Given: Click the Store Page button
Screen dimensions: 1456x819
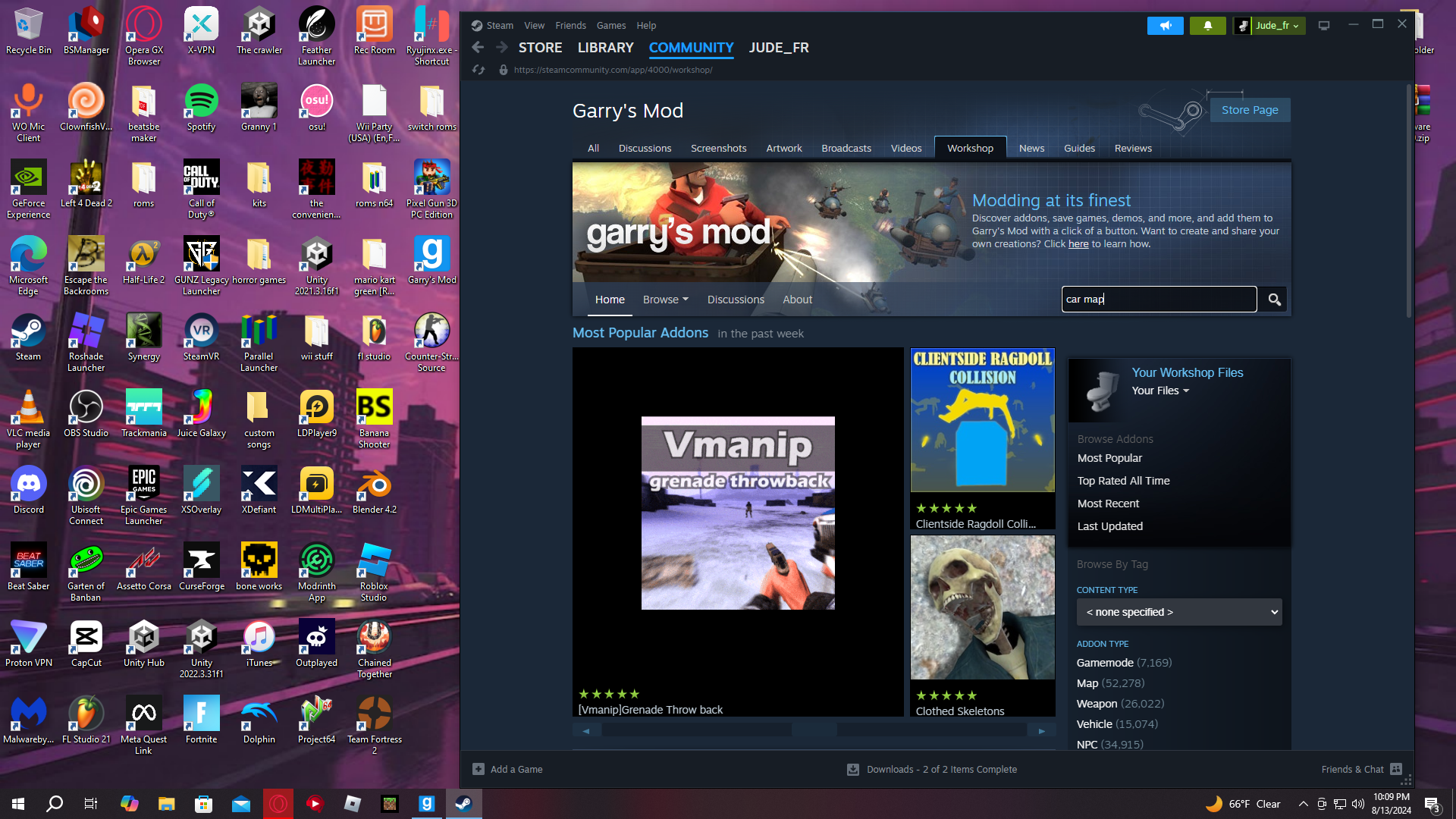Looking at the screenshot, I should coord(1249,110).
